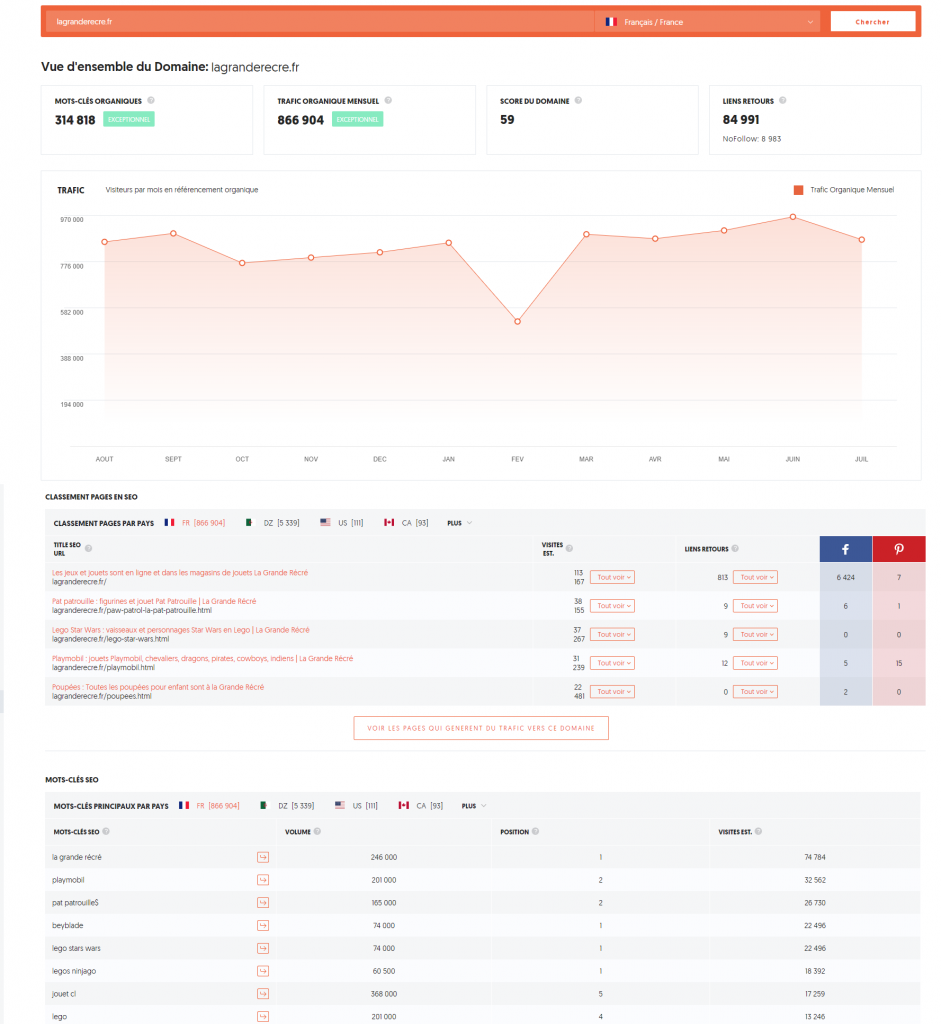
Task: Open the arrow icon for 'legos ninjago' keyword
Action: coord(263,971)
